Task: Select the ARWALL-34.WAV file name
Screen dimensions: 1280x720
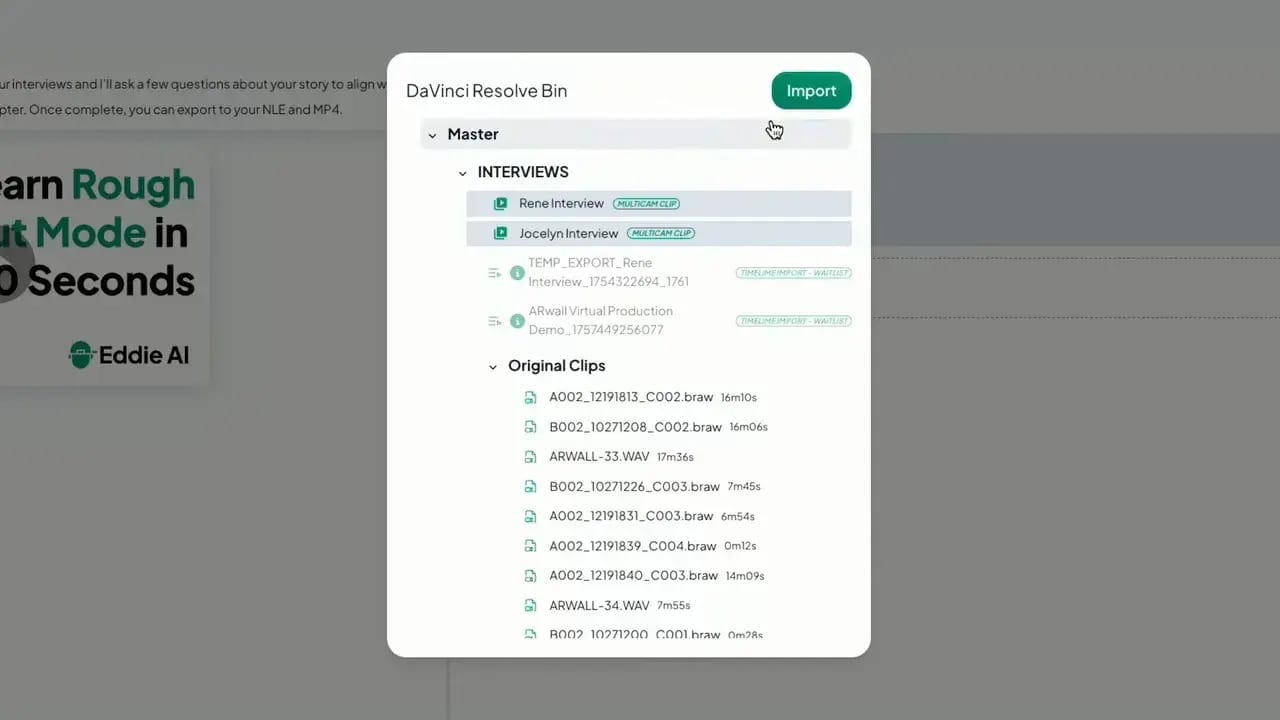Action: pyautogui.click(x=599, y=606)
